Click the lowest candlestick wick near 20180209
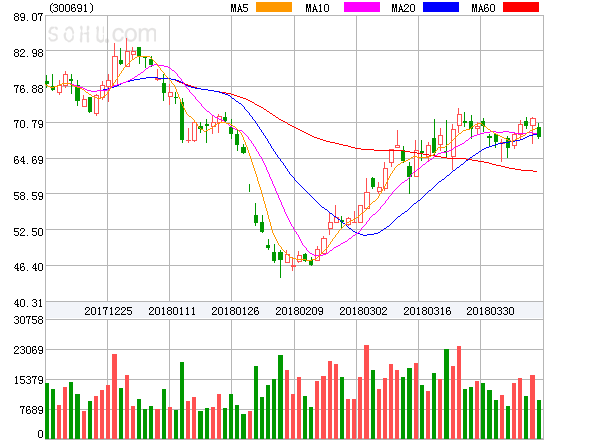 280,269
